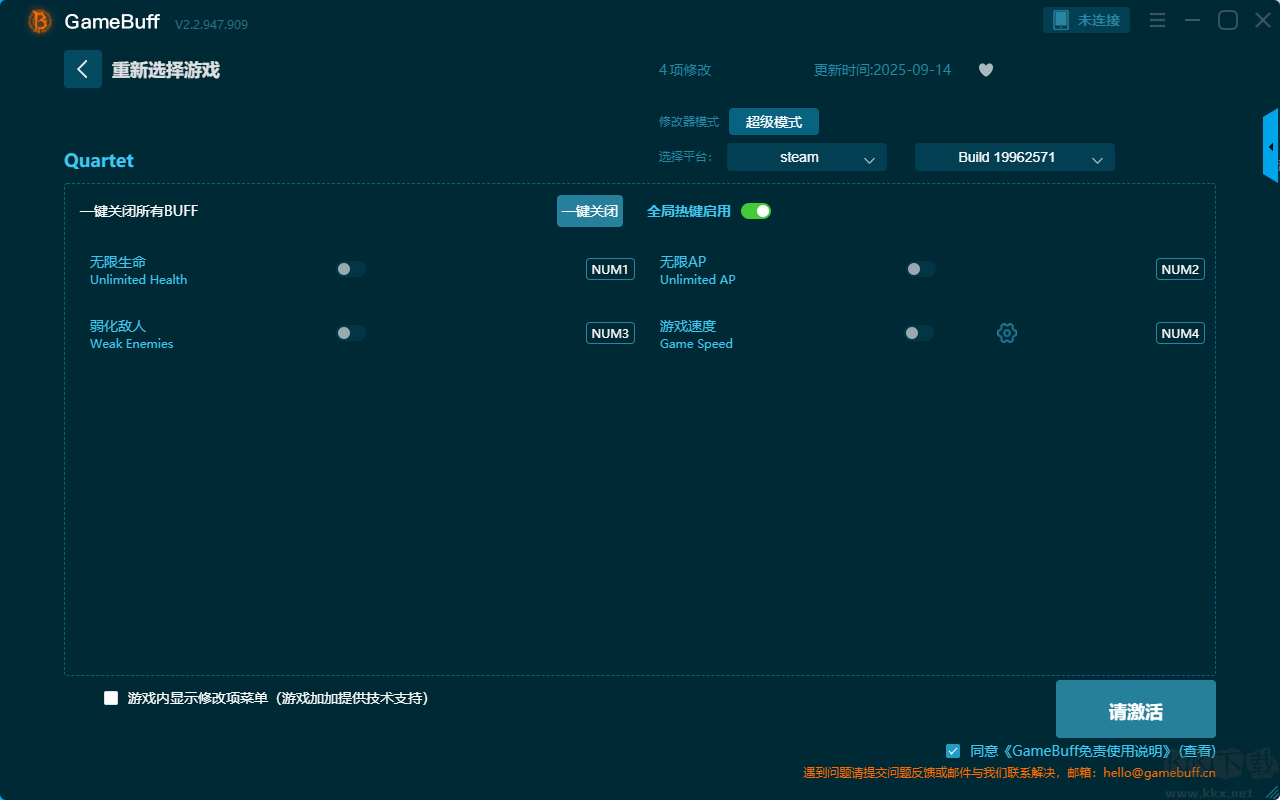Open the GameBuff disclaimer 查看 link
This screenshot has width=1280, height=800.
click(x=1197, y=751)
